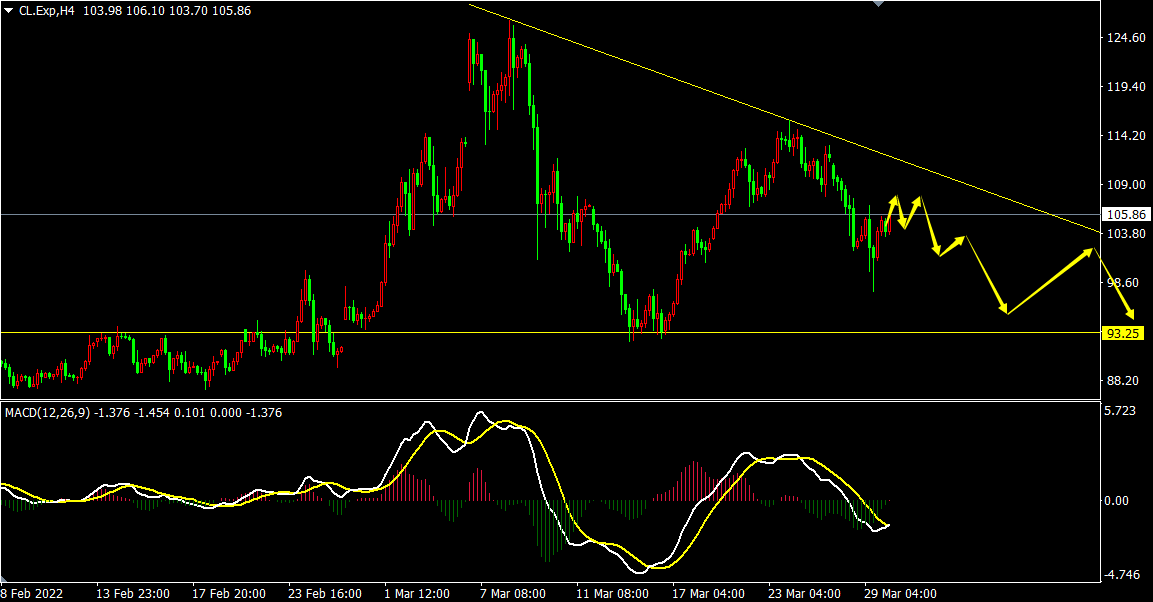Select the 105.86 current price tag

[1125, 215]
